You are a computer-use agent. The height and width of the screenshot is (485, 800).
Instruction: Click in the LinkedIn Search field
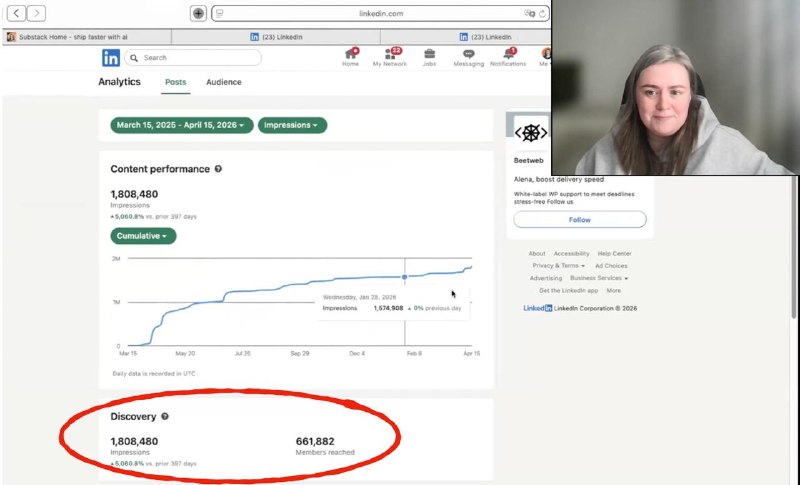pyautogui.click(x=193, y=58)
